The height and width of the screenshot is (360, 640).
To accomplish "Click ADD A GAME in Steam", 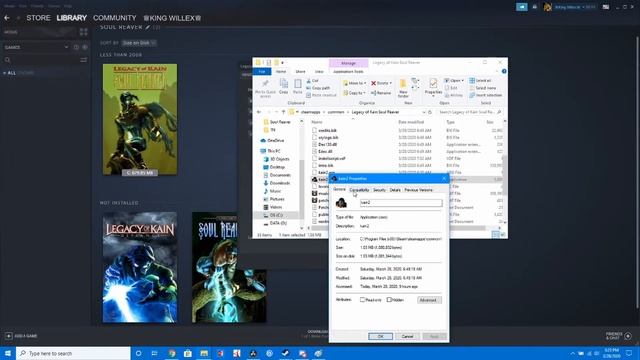I will (21, 336).
